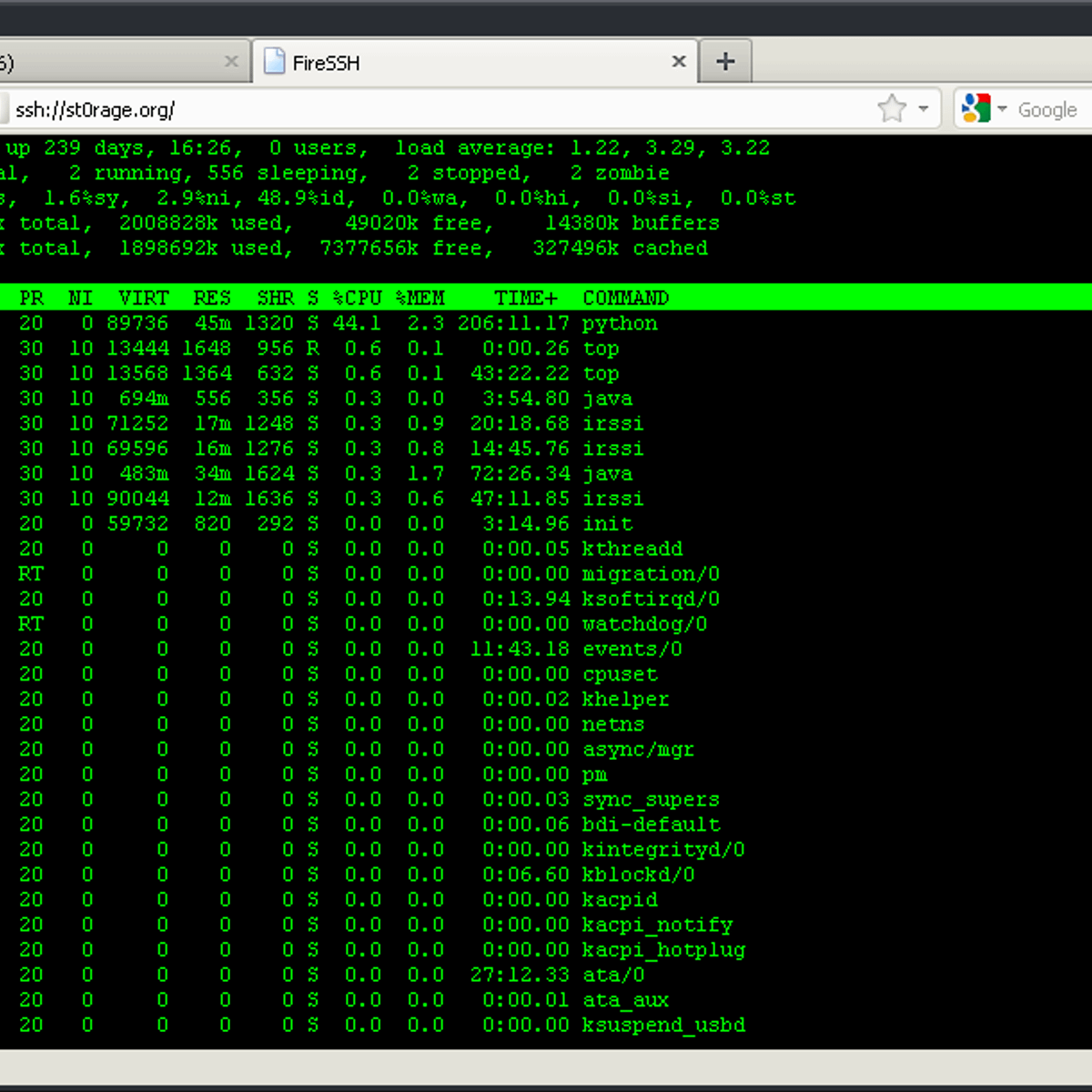Bookmark the page using the star icon

pos(891,108)
